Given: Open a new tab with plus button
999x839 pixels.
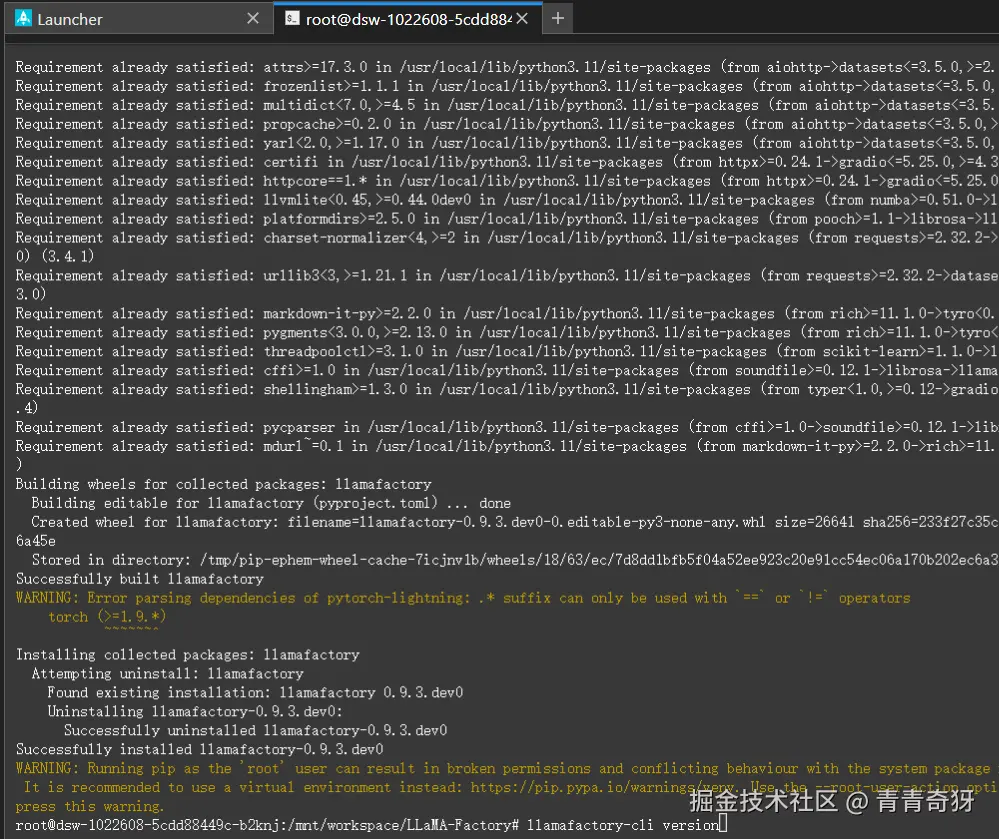Looking at the screenshot, I should pos(558,18).
